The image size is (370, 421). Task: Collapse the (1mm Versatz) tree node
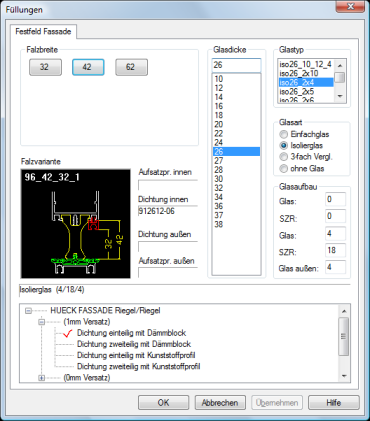pos(42,322)
